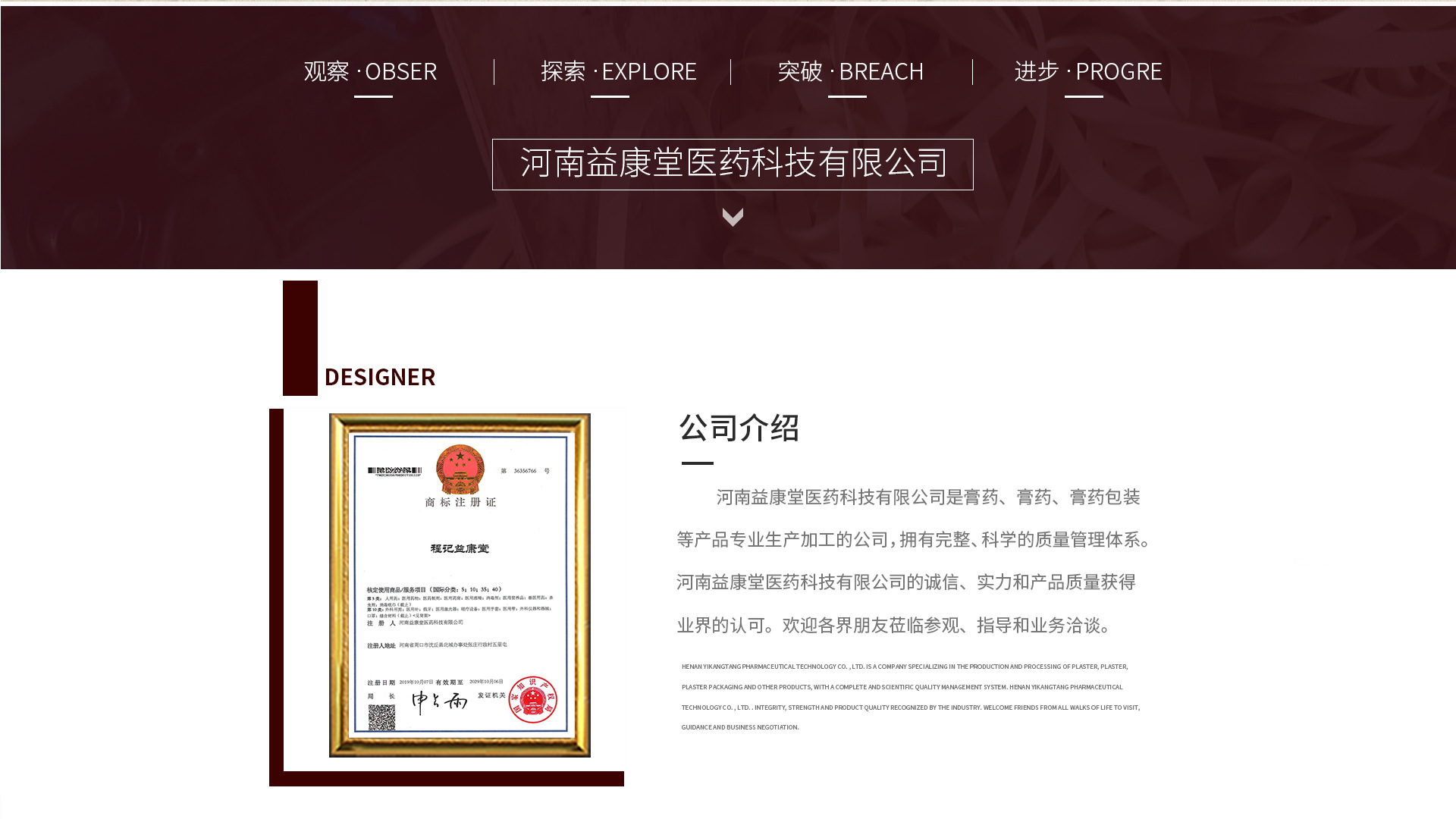This screenshot has width=1456, height=819.
Task: Click the dark red block beside DESIGNER
Action: 300,337
